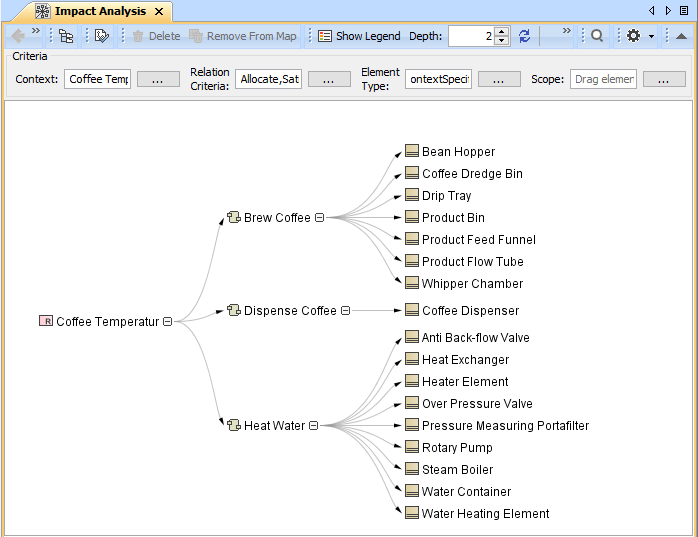
Task: Increase the Depth value with up arrow
Action: coord(501,31)
